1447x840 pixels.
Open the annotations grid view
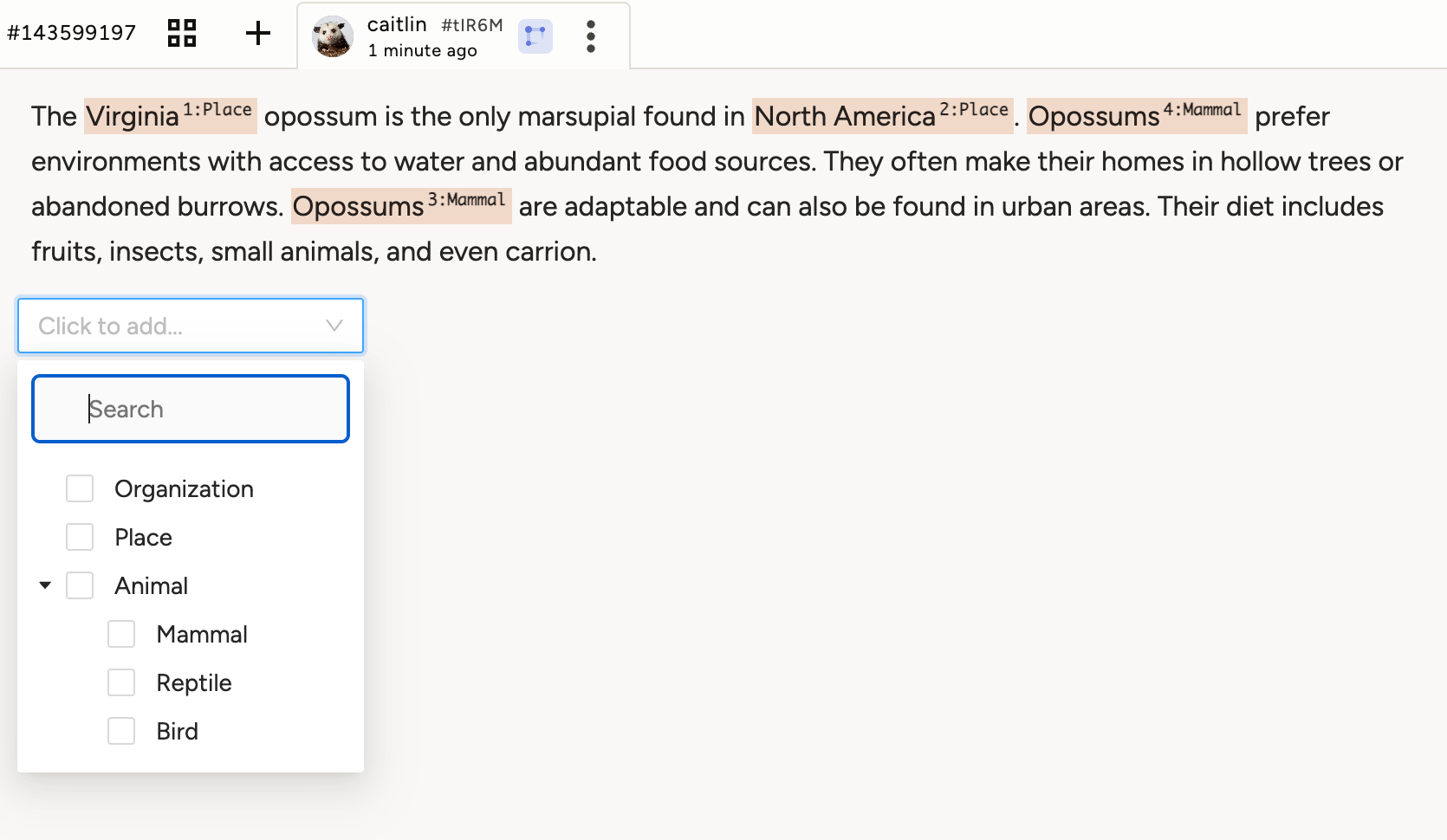(180, 34)
